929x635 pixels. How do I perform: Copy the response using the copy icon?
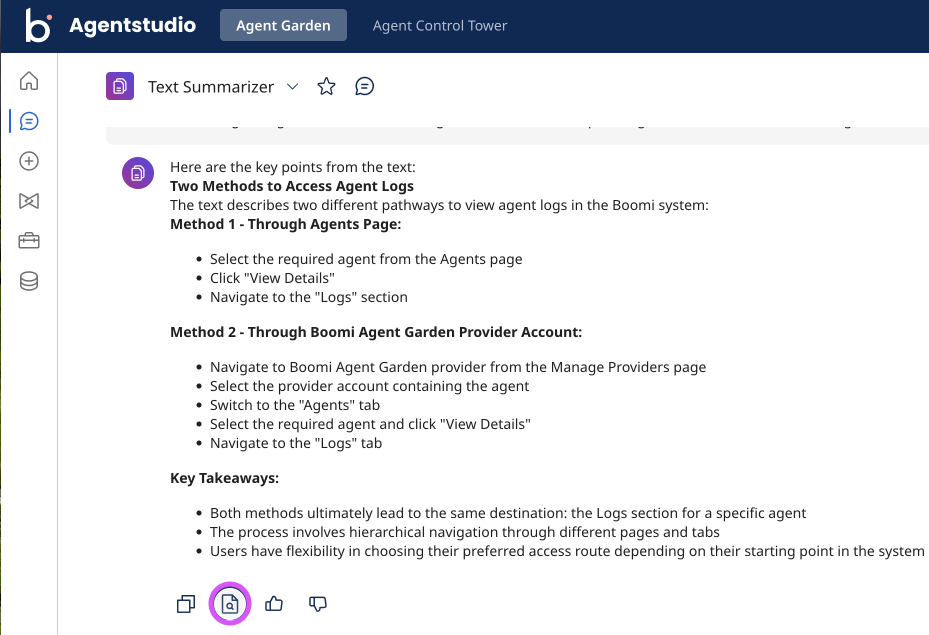(185, 604)
